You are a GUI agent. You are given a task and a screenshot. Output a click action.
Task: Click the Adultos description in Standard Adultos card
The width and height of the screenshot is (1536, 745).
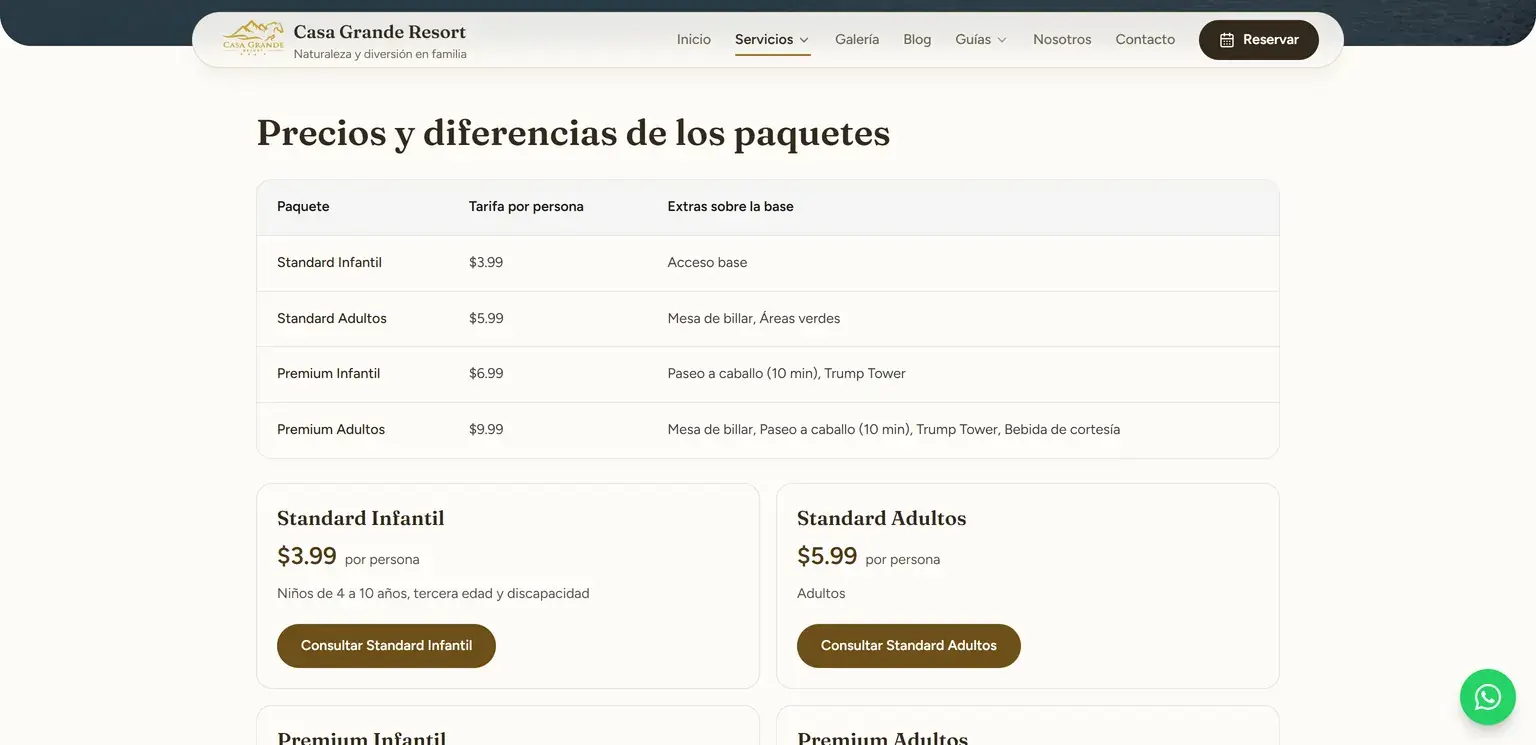821,594
